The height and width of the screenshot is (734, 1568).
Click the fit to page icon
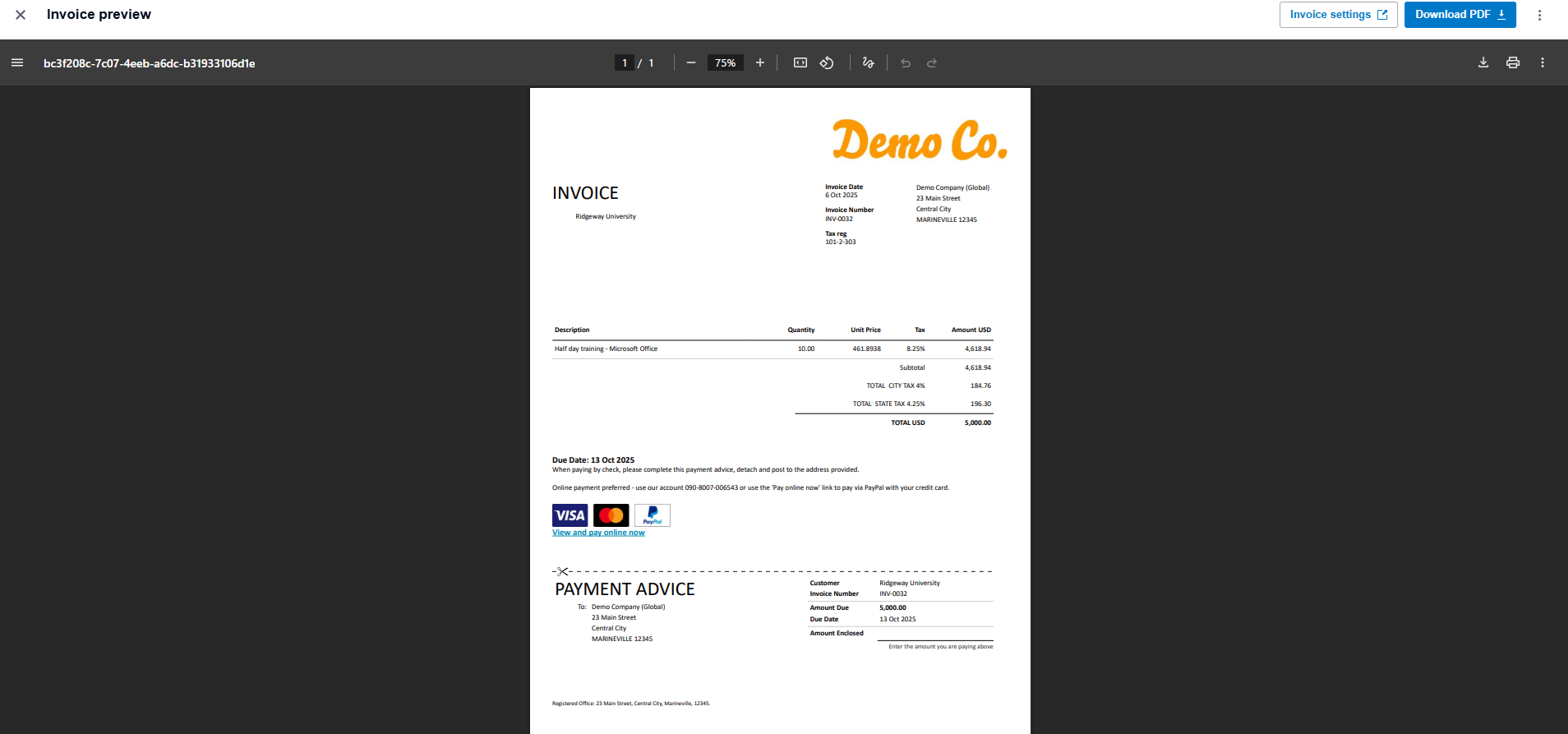[x=800, y=63]
